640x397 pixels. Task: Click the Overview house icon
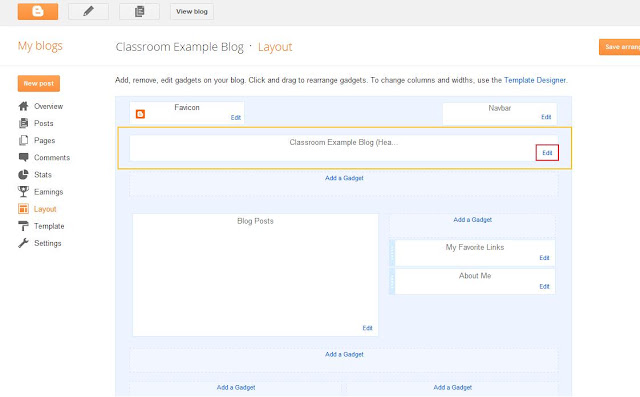(x=24, y=106)
